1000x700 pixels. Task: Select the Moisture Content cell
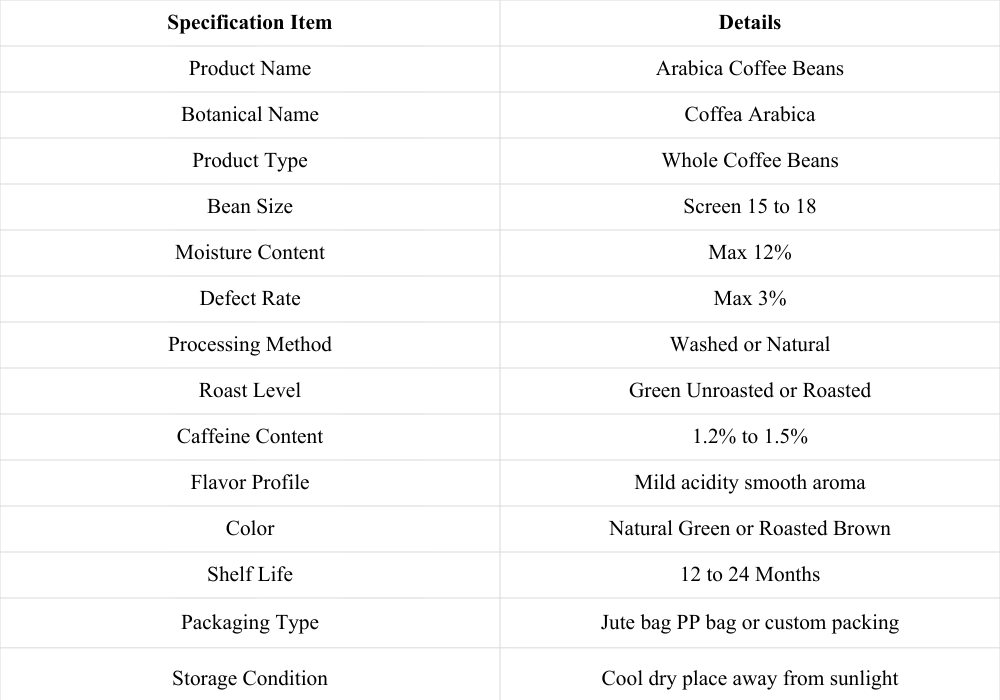point(249,252)
